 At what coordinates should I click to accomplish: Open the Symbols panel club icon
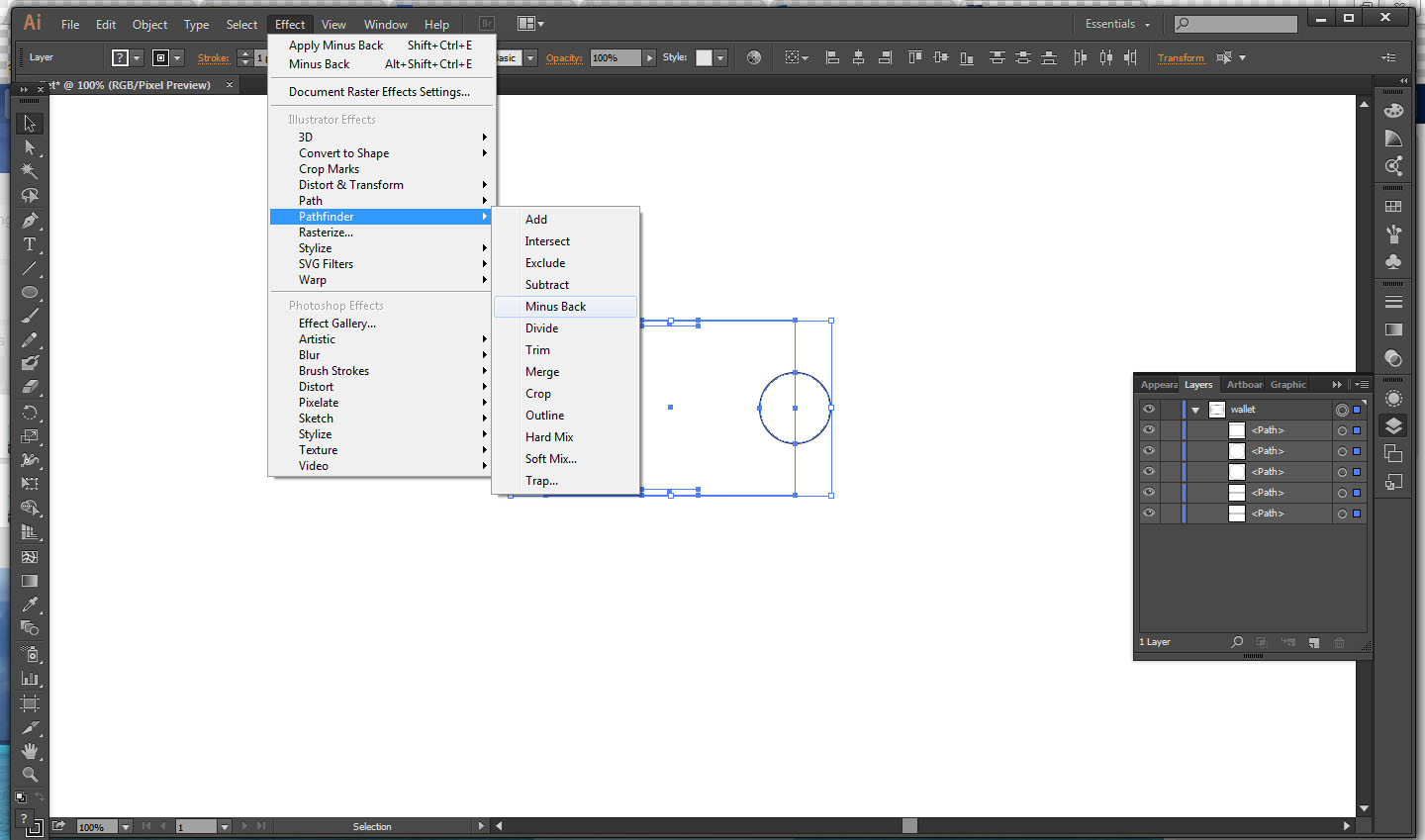pyautogui.click(x=1393, y=262)
